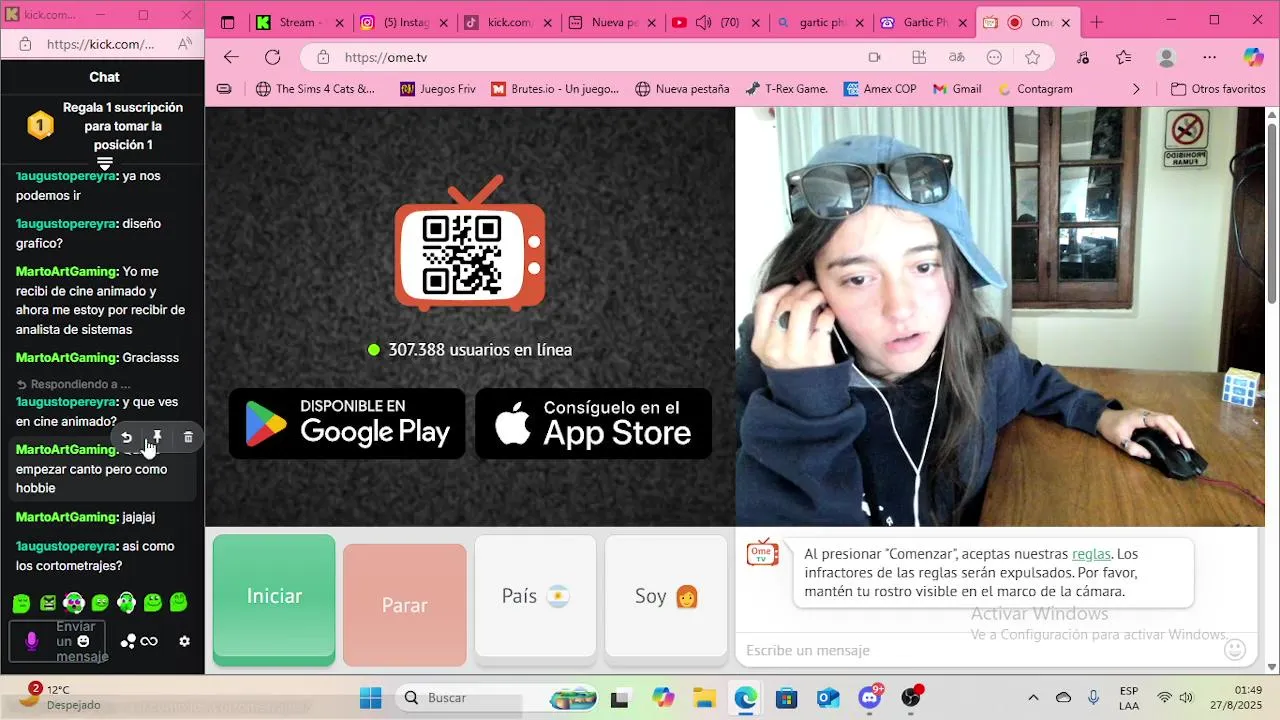The image size is (1280, 720).
Task: Show hidden system tray icons
Action: (x=1033, y=697)
